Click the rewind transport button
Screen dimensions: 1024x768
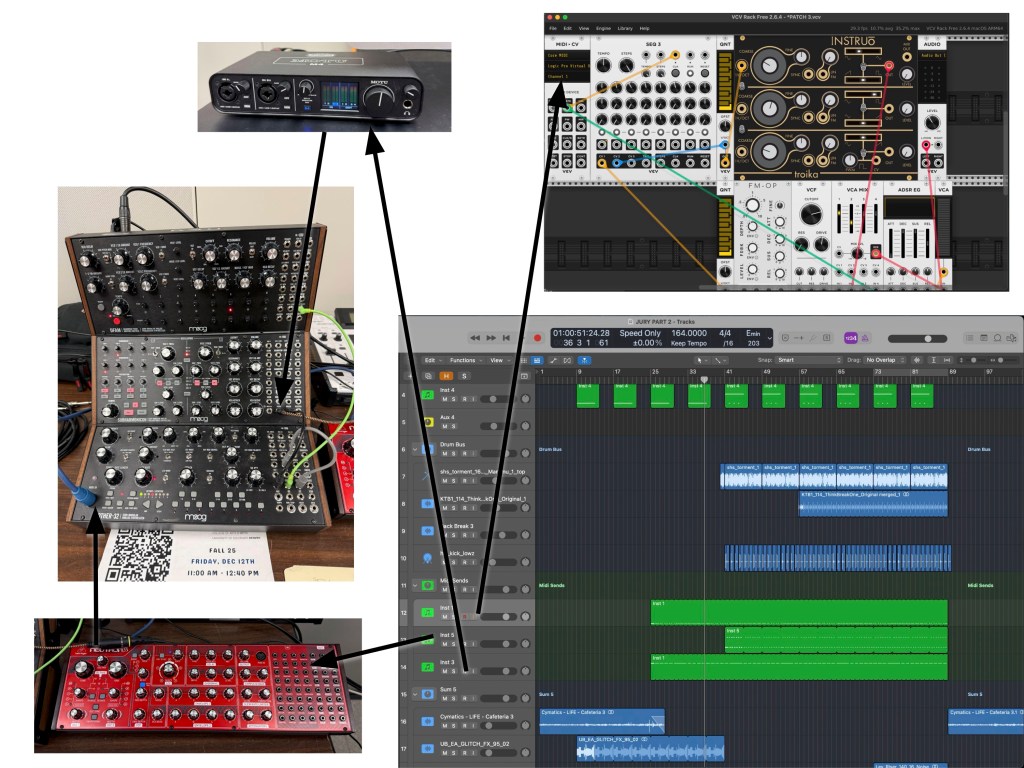pos(477,338)
